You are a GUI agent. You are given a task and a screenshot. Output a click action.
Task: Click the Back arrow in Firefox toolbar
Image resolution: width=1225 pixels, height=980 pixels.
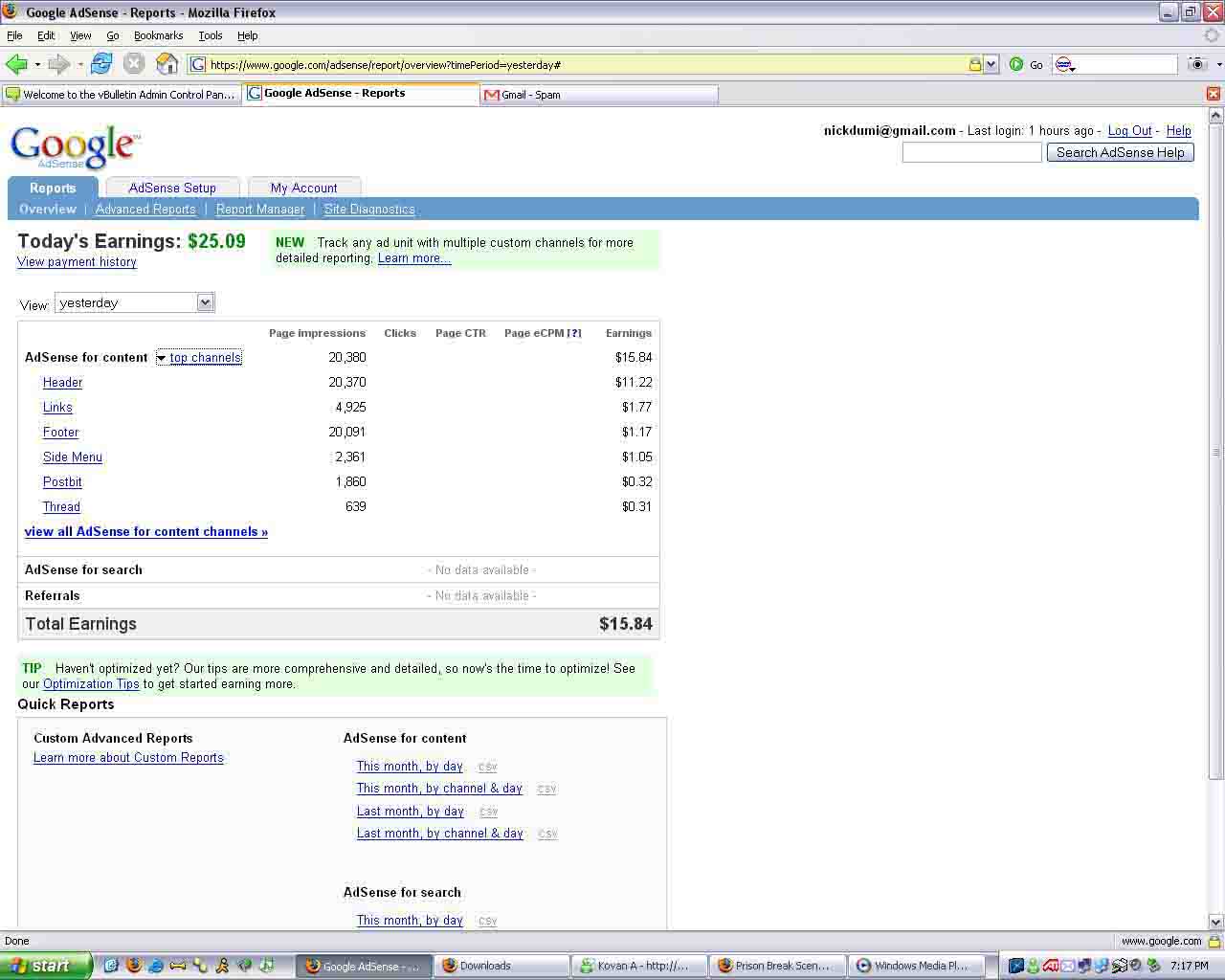(16, 64)
